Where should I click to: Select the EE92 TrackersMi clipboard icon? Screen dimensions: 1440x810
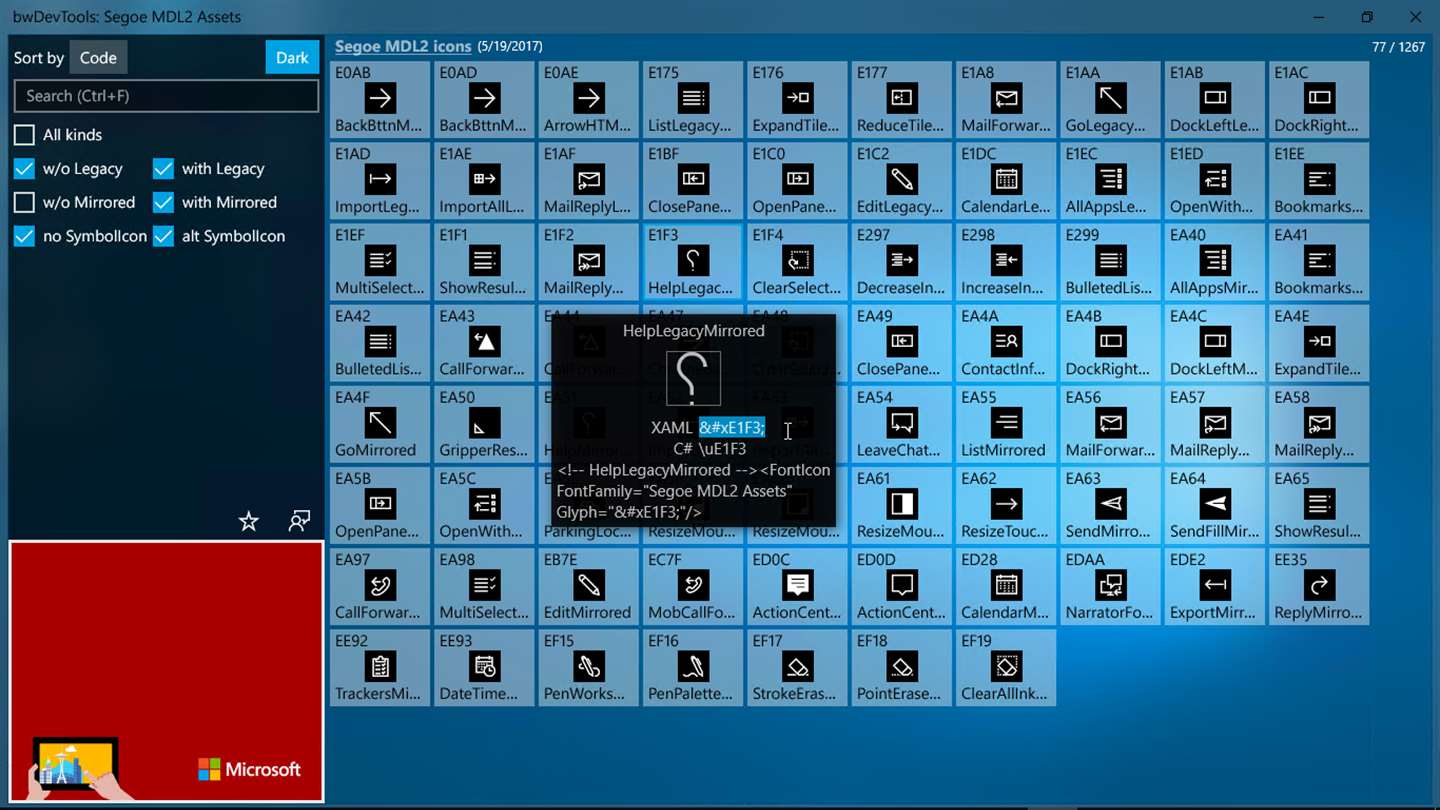point(380,667)
